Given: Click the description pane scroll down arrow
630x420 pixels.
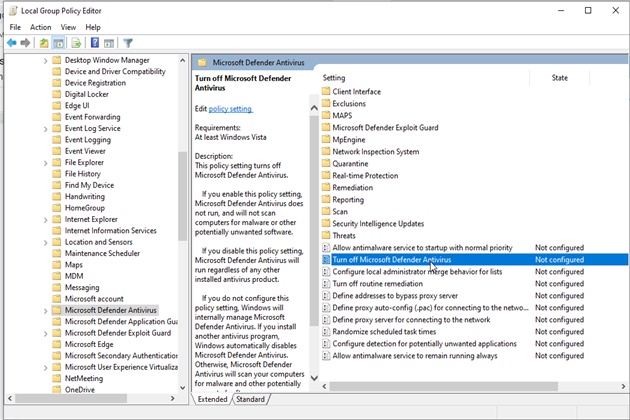Looking at the screenshot, I should point(314,378).
